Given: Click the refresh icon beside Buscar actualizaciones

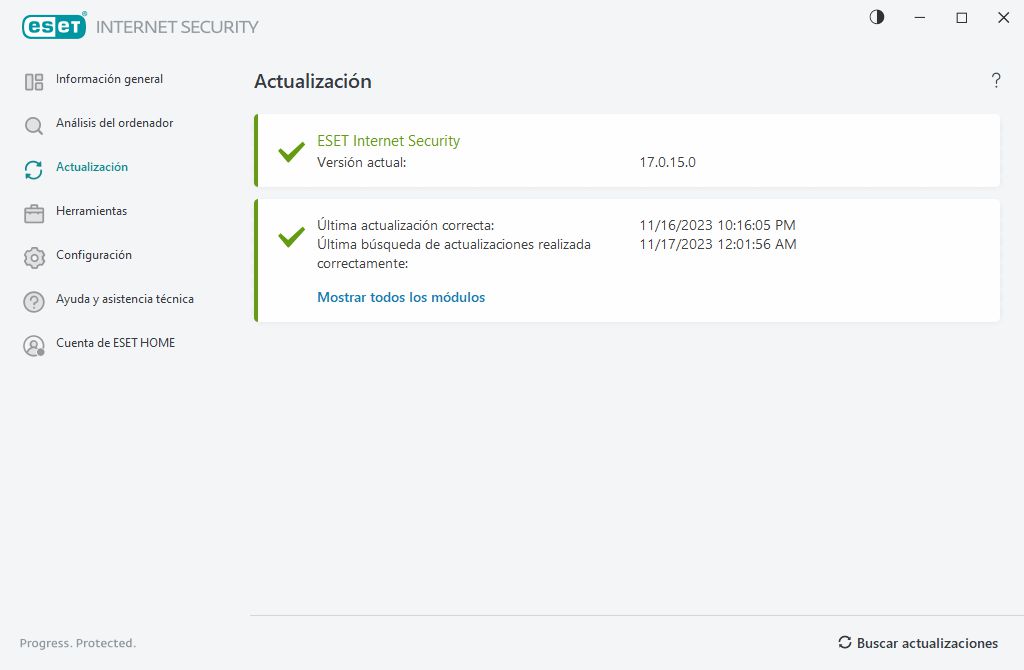Looking at the screenshot, I should 843,643.
